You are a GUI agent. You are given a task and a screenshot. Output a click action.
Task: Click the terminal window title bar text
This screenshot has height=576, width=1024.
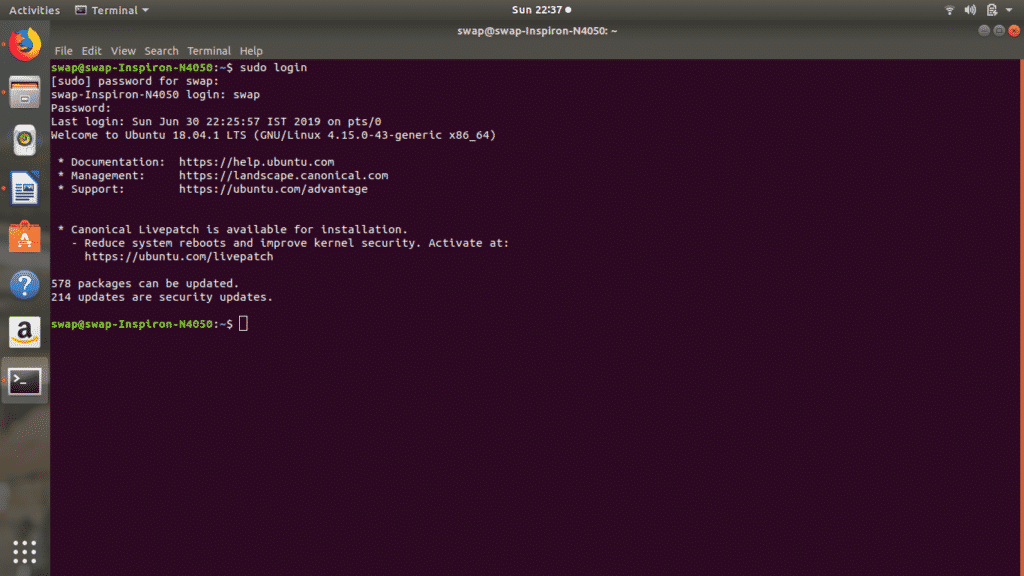pyautogui.click(x=537, y=31)
